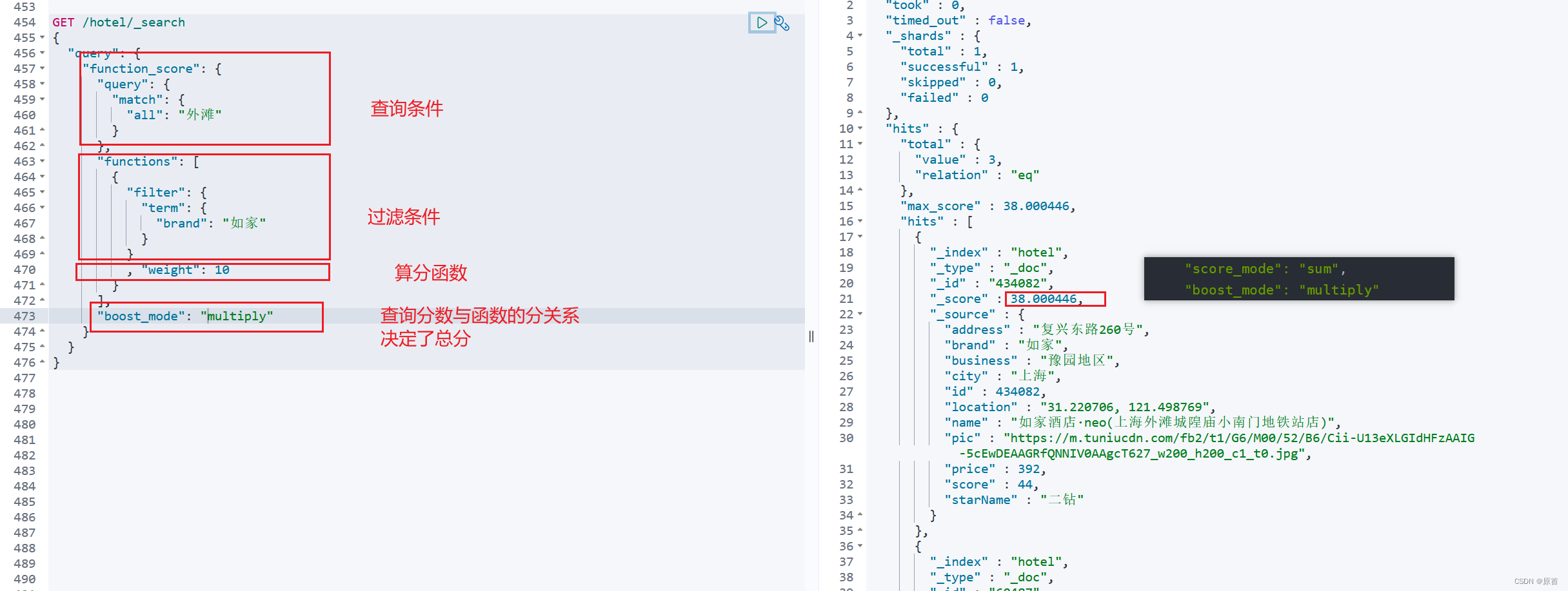Click the "address" 复兴东路260号 value
This screenshot has height=591, width=1568.
1087,330
